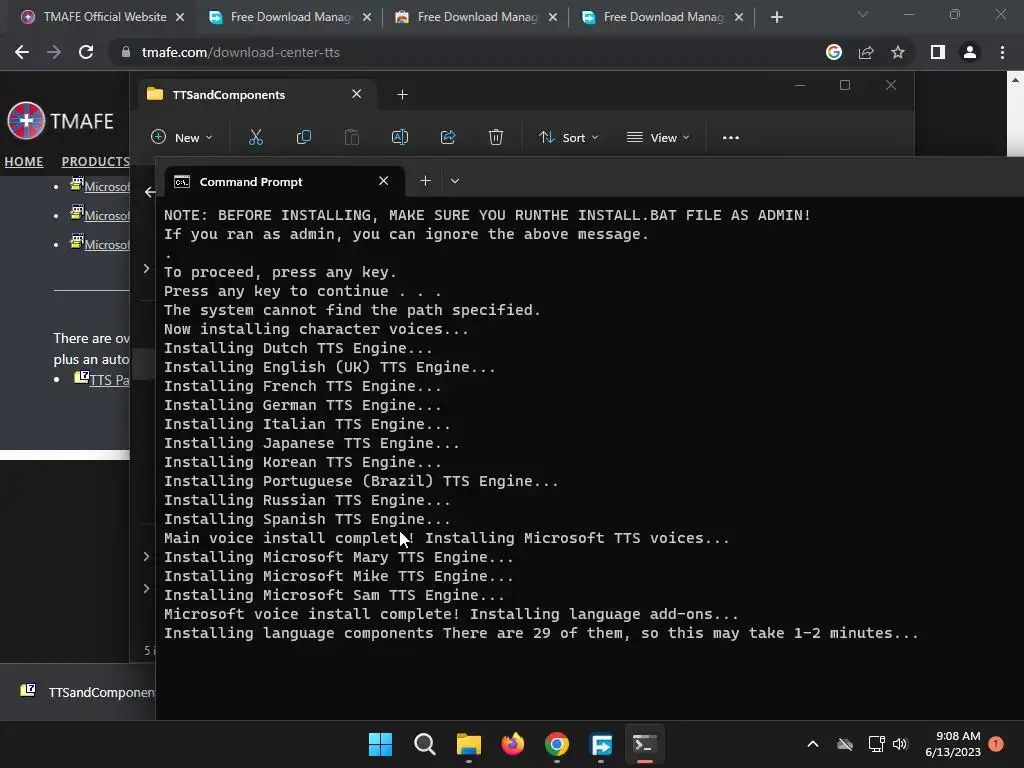Bookmark this page with the star icon
The height and width of the screenshot is (768, 1024).
point(898,52)
